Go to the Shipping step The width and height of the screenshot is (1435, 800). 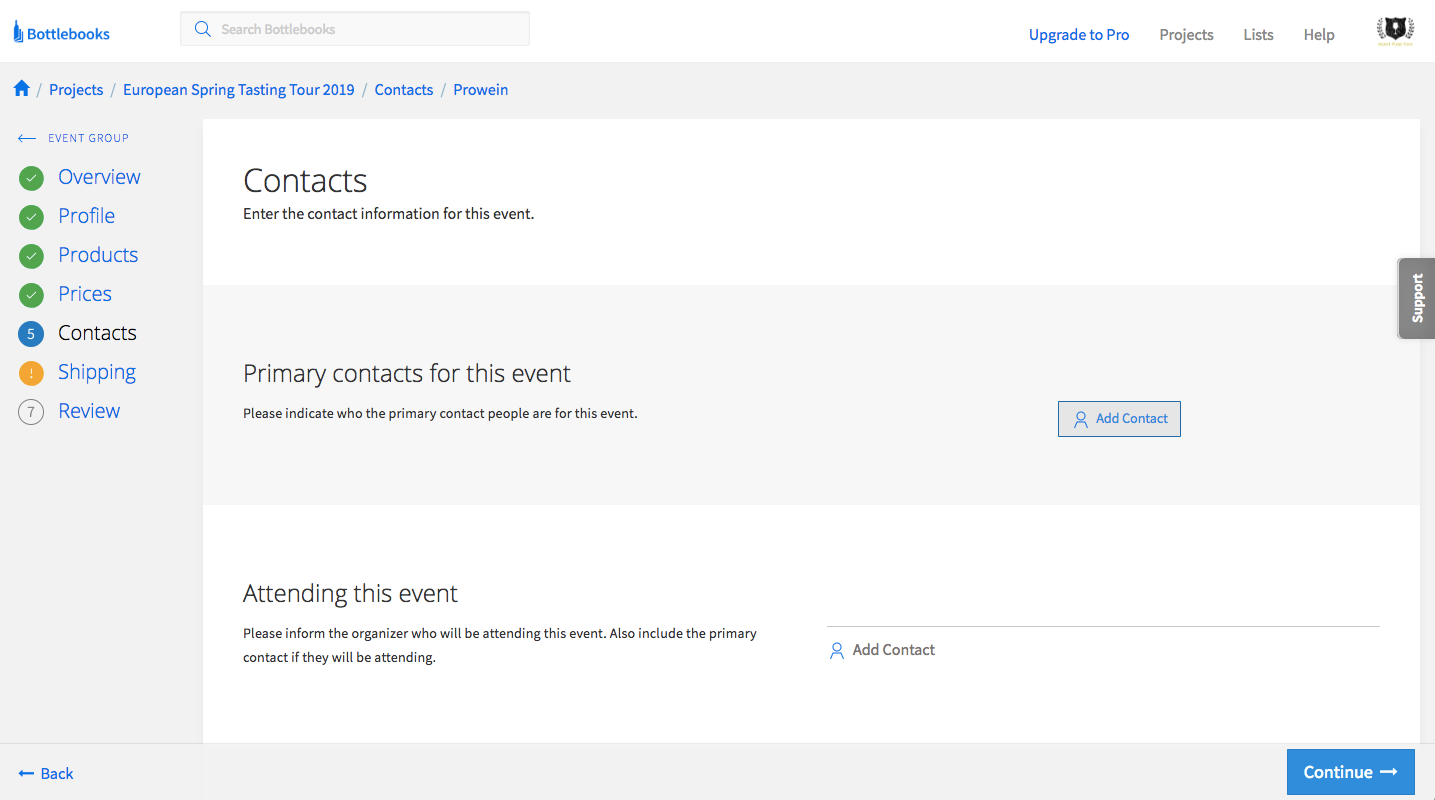[97, 372]
